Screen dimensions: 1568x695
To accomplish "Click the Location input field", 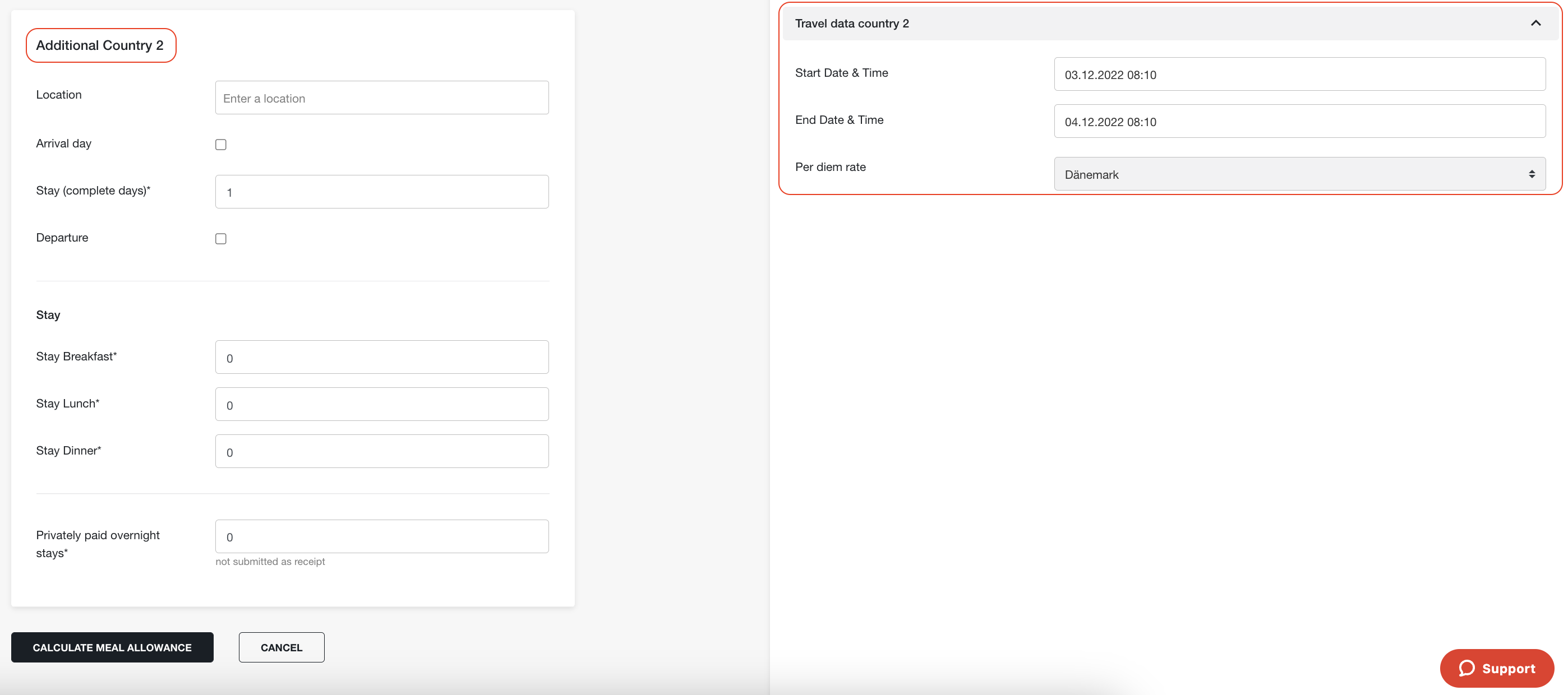I will 382,98.
